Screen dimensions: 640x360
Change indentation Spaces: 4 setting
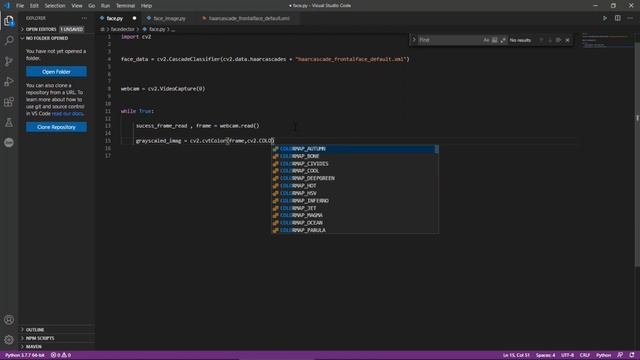[546, 355]
